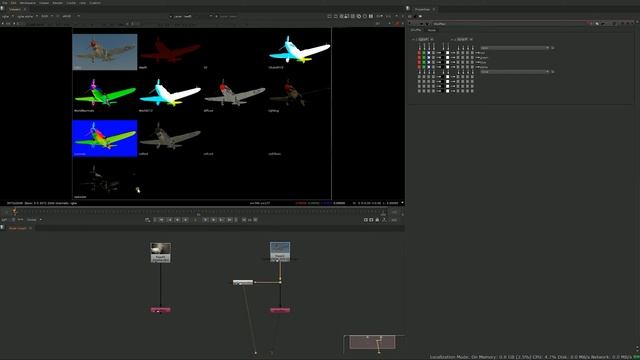Click the left Read node thumbnail
This screenshot has height=360, width=640.
(x=160, y=249)
